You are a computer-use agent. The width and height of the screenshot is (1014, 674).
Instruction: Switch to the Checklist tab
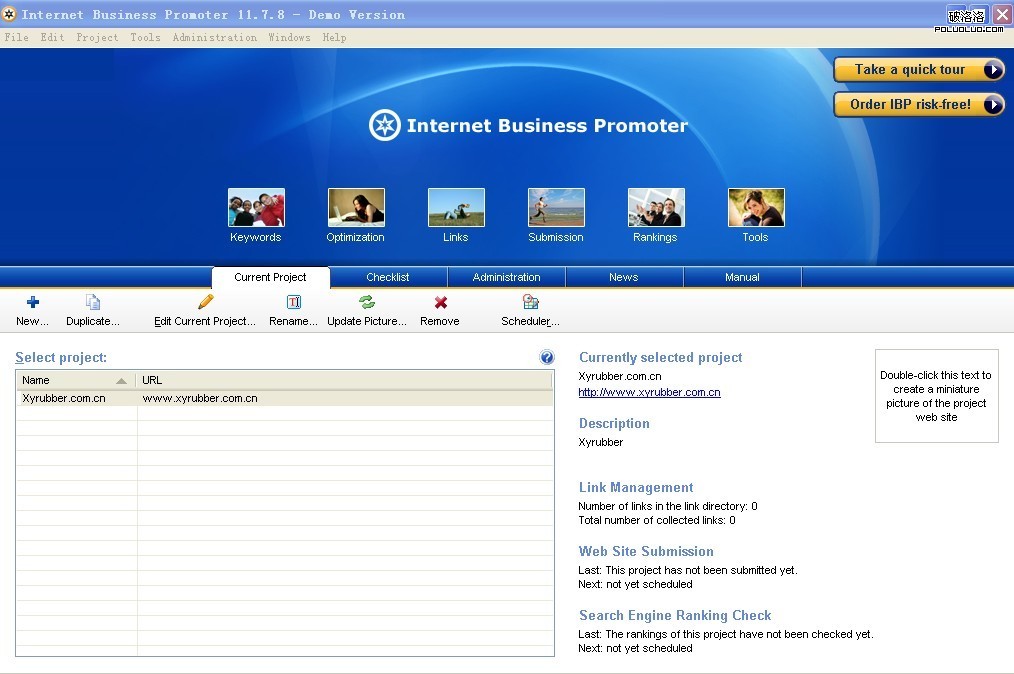click(x=388, y=277)
